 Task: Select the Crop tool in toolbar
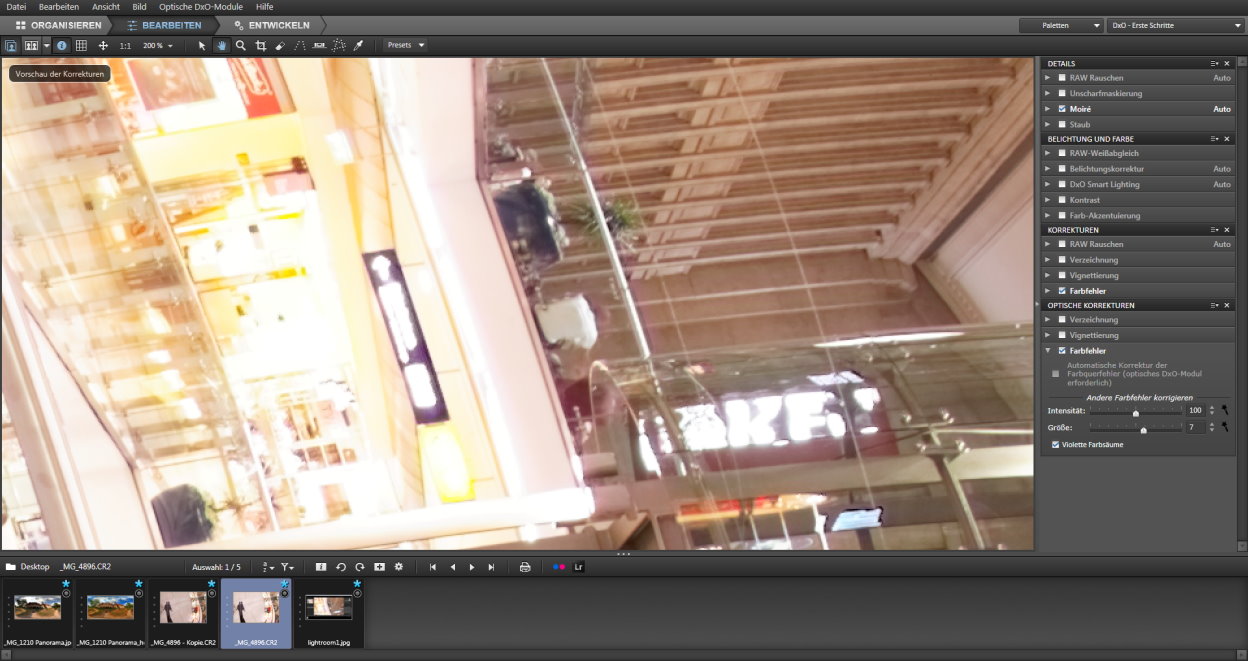click(x=260, y=46)
